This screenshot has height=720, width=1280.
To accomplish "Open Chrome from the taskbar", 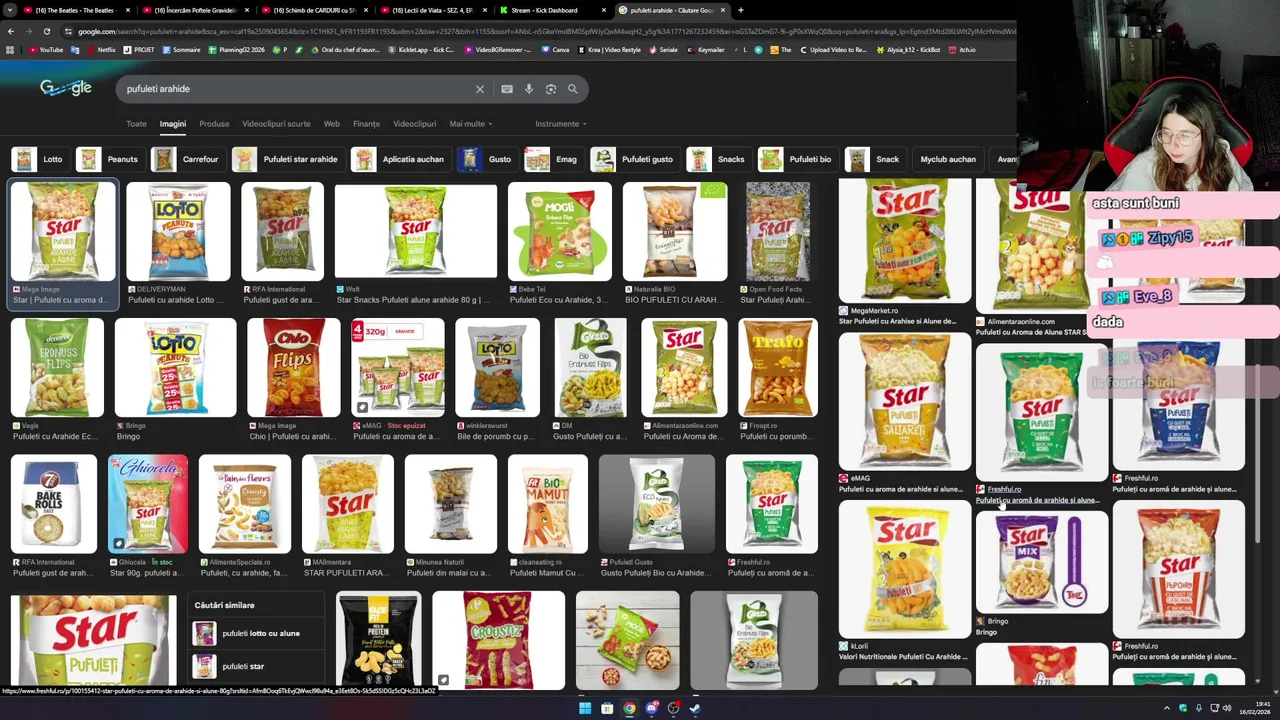I will 629,708.
